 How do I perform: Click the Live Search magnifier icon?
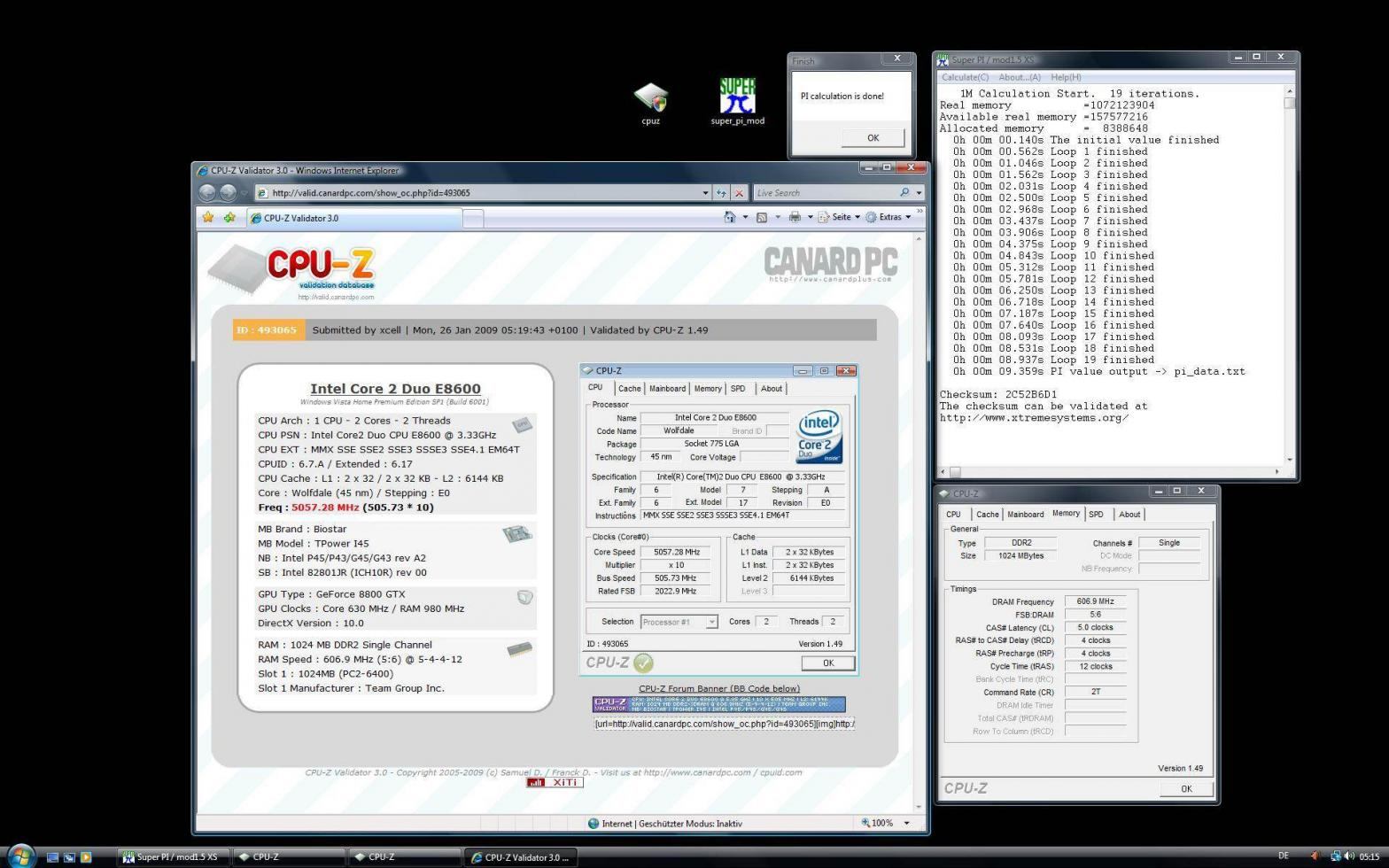[904, 192]
